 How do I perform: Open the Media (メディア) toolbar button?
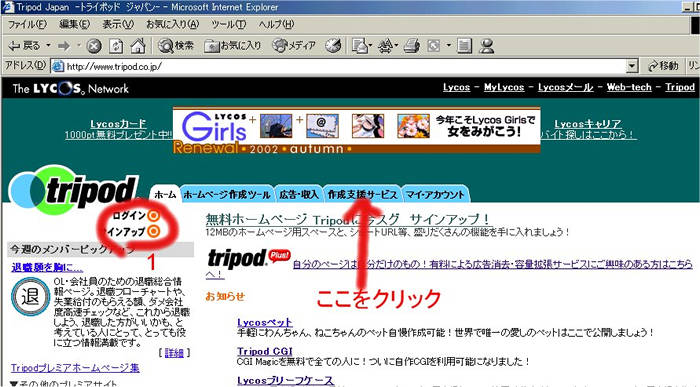click(294, 46)
